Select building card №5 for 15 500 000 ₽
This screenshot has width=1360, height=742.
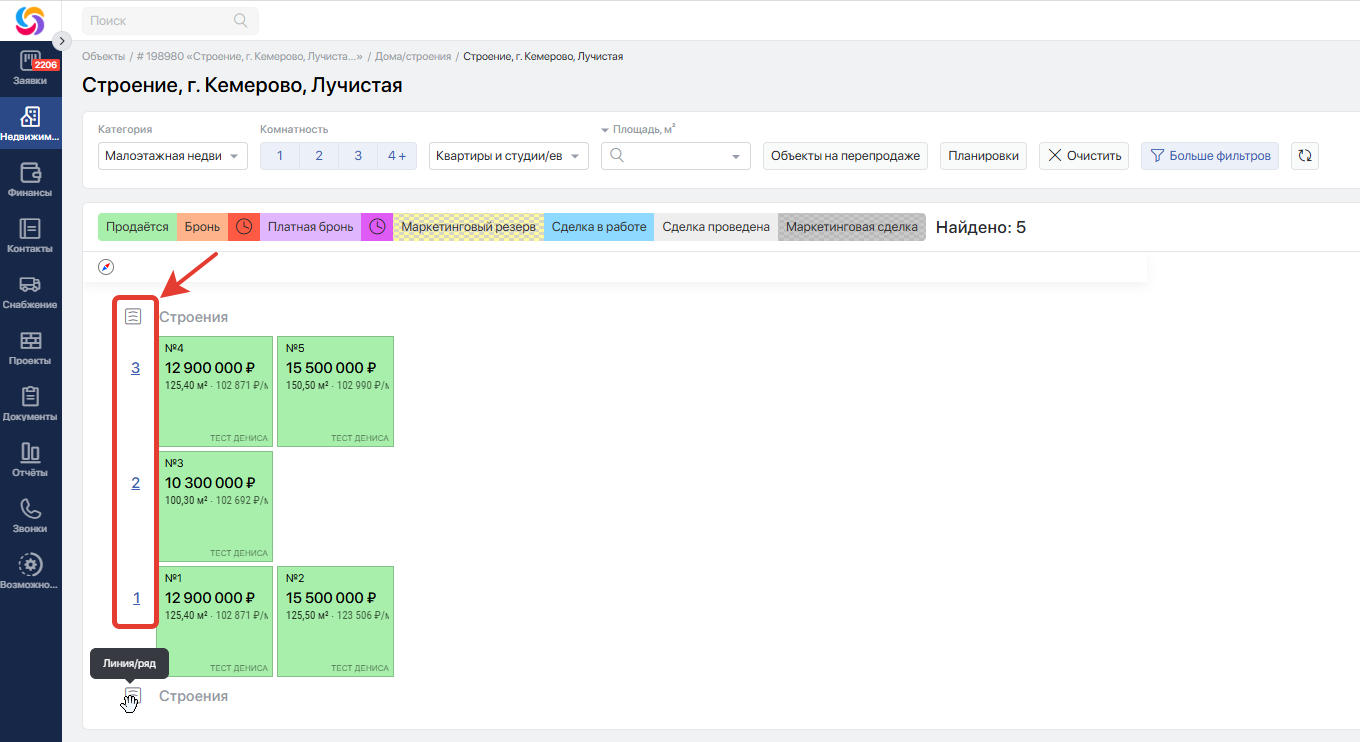[335, 391]
